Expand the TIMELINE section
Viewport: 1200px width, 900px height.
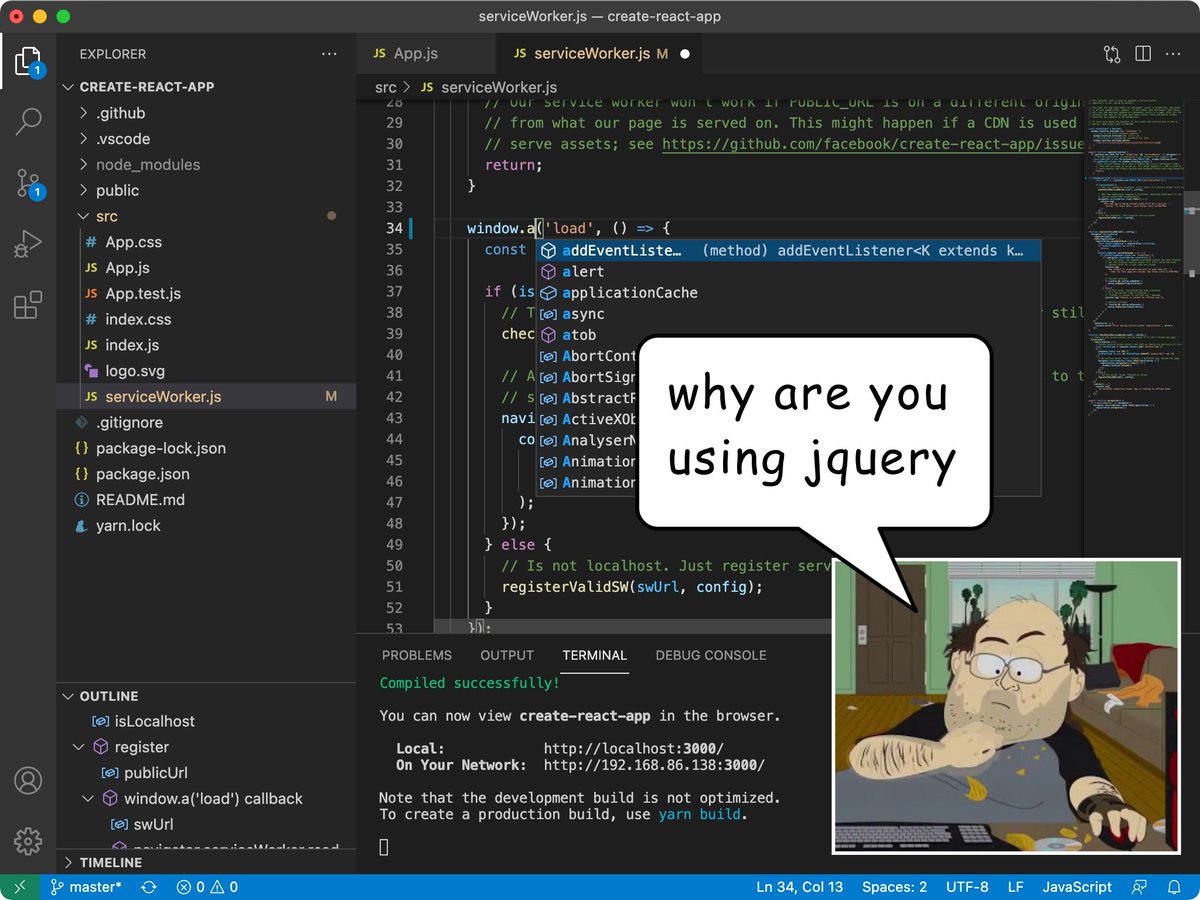[x=206, y=862]
